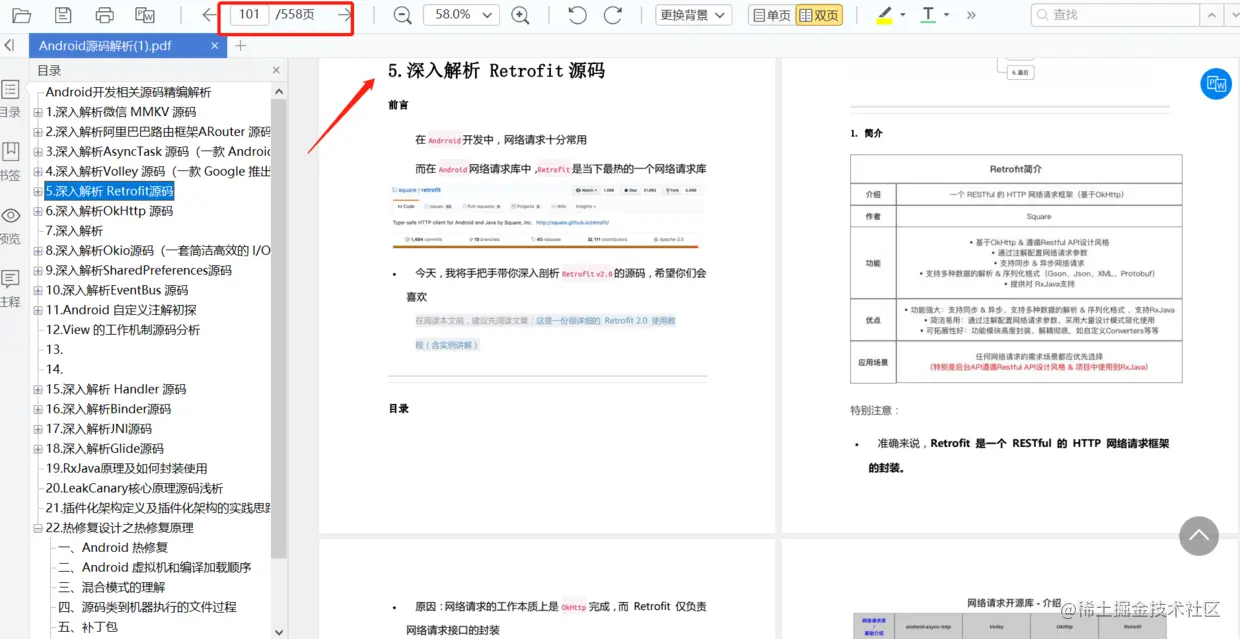
Task: Add a new tab with the plus icon
Action: tap(240, 46)
